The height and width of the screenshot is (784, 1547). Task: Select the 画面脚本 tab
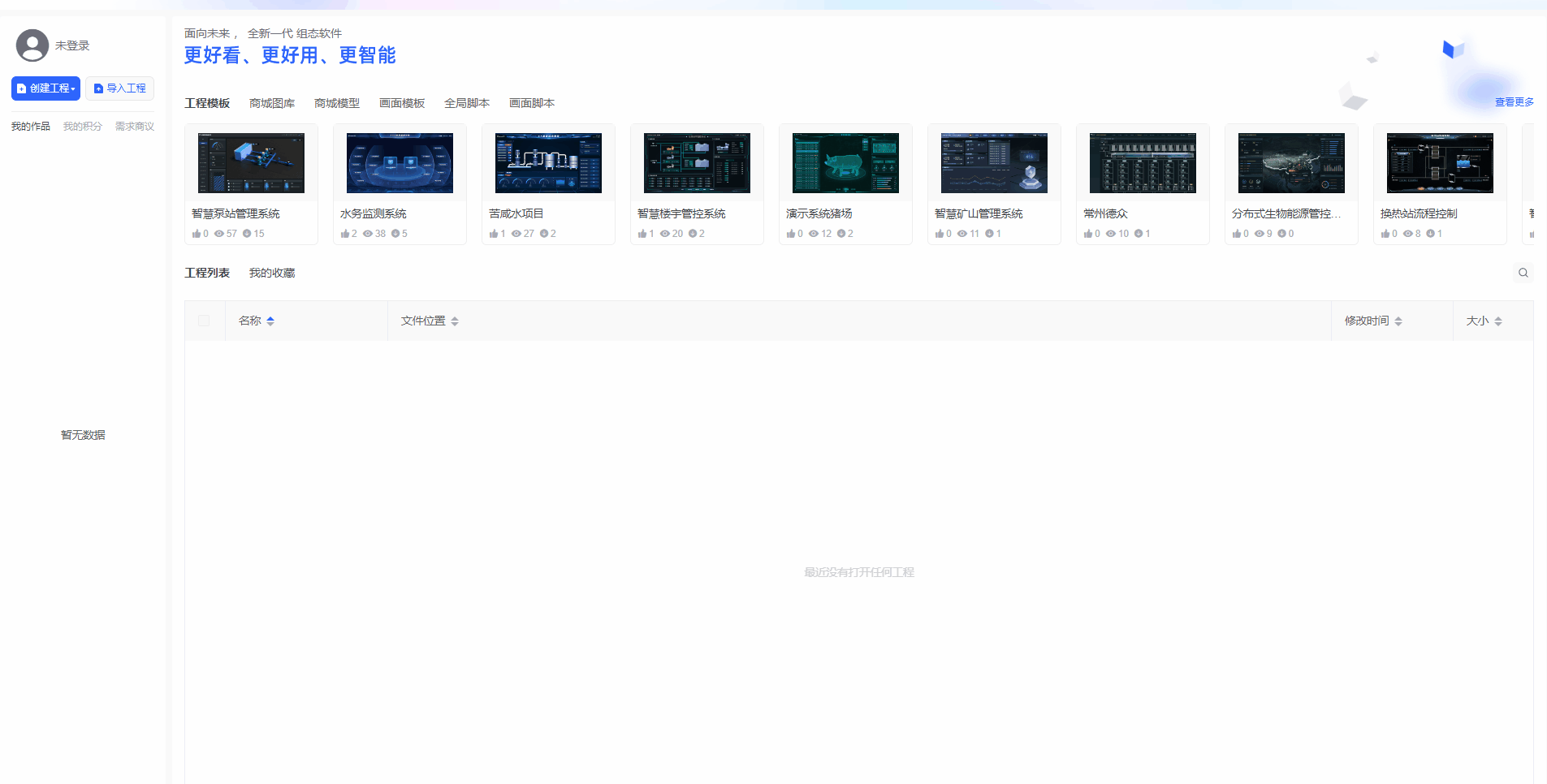point(532,103)
